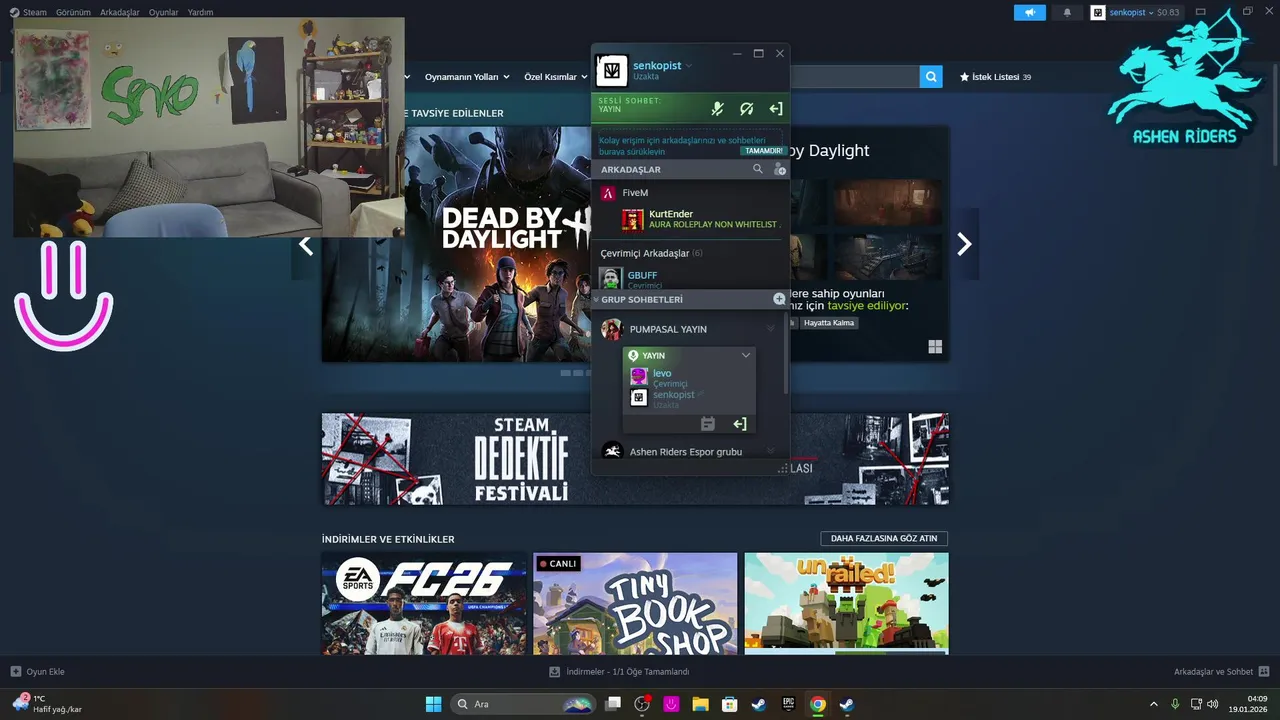Click the TAMAMDIR! button
Image resolution: width=1280 pixels, height=720 pixels.
762,151
